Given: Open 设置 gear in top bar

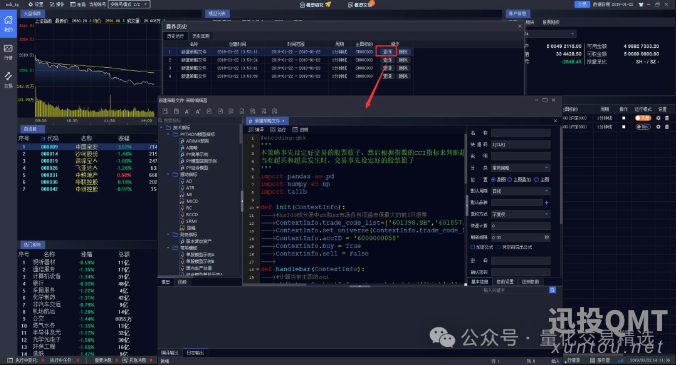Looking at the screenshot, I should pos(35,4).
